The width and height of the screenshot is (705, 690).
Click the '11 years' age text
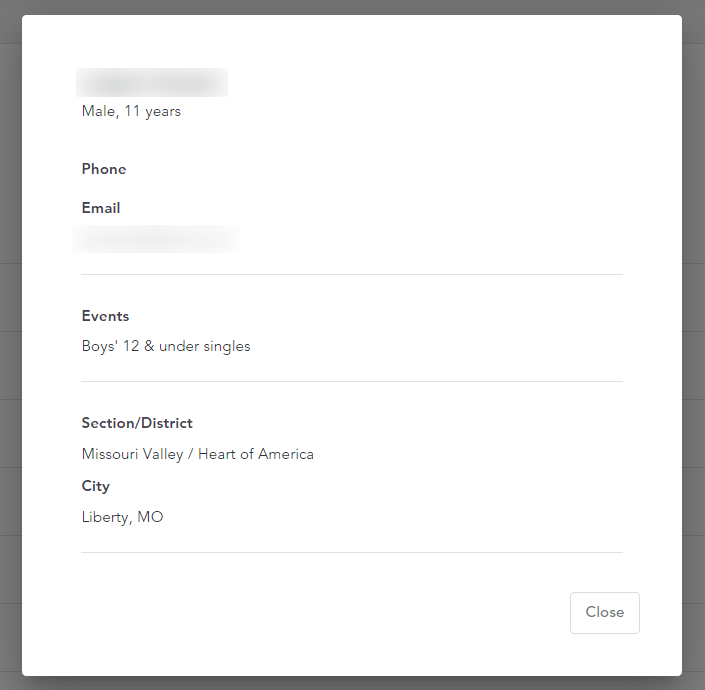152,111
